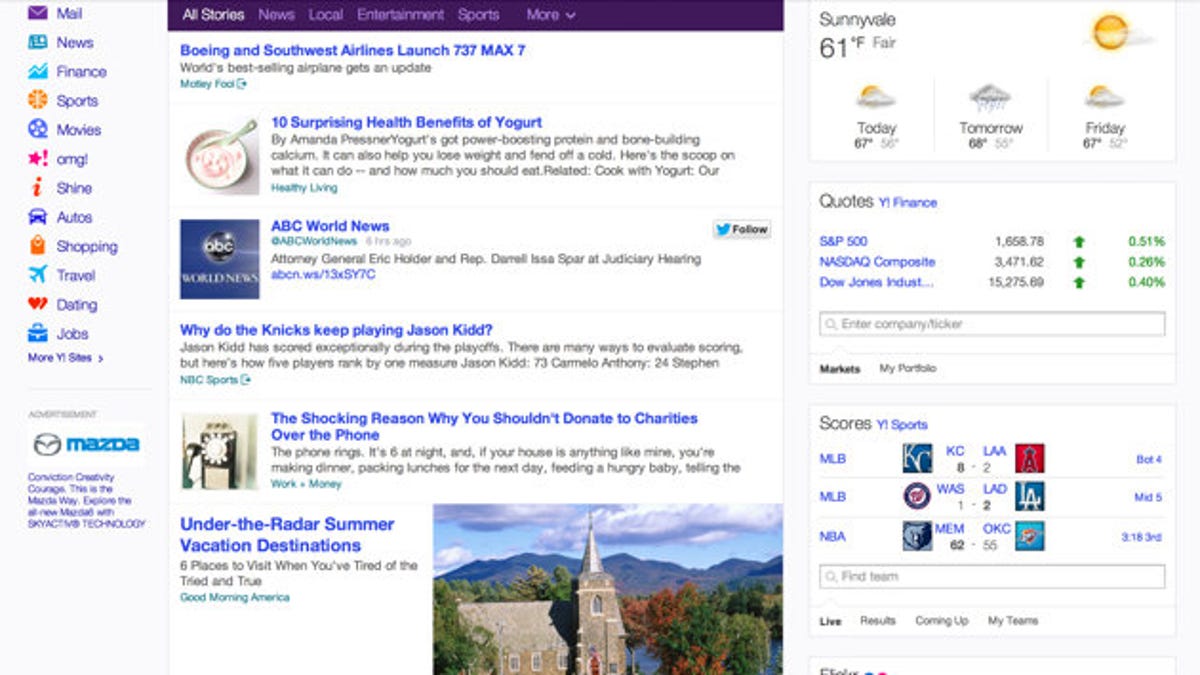Click the Autos car icon
Screen dimensions: 1200x675
[37, 216]
